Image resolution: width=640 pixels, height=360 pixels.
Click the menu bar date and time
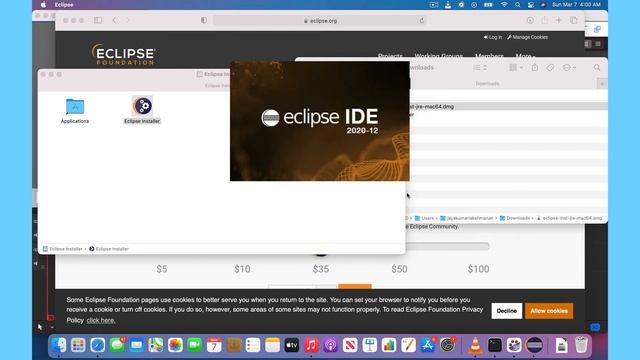[x=576, y=5]
